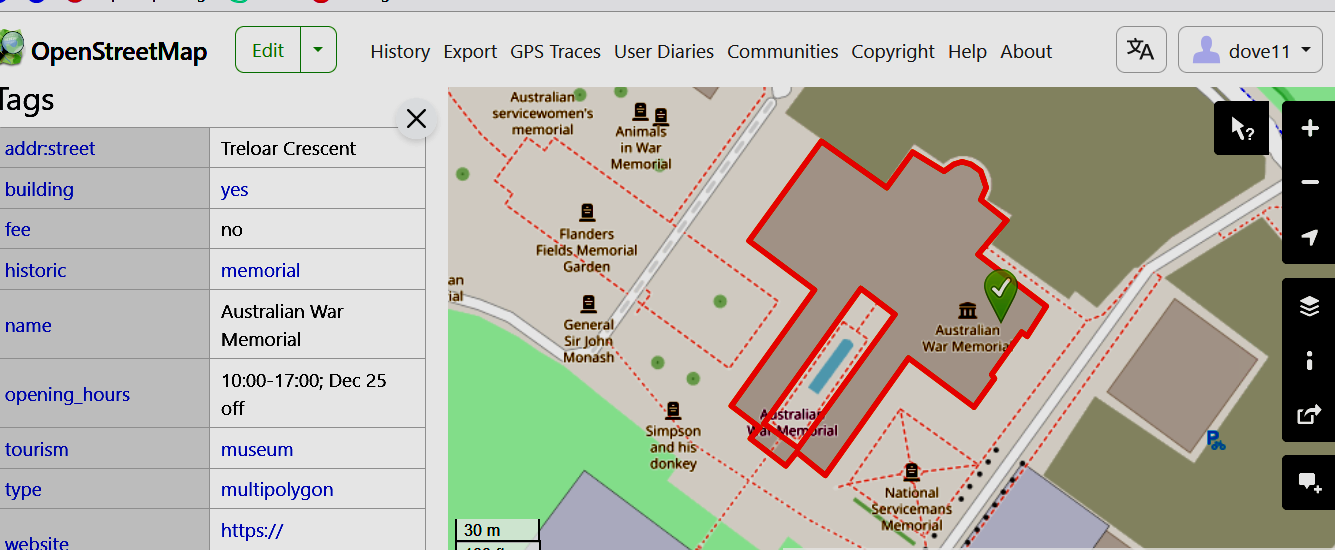The width and height of the screenshot is (1335, 550).
Task: Add a note to the map
Action: pos(1309,483)
